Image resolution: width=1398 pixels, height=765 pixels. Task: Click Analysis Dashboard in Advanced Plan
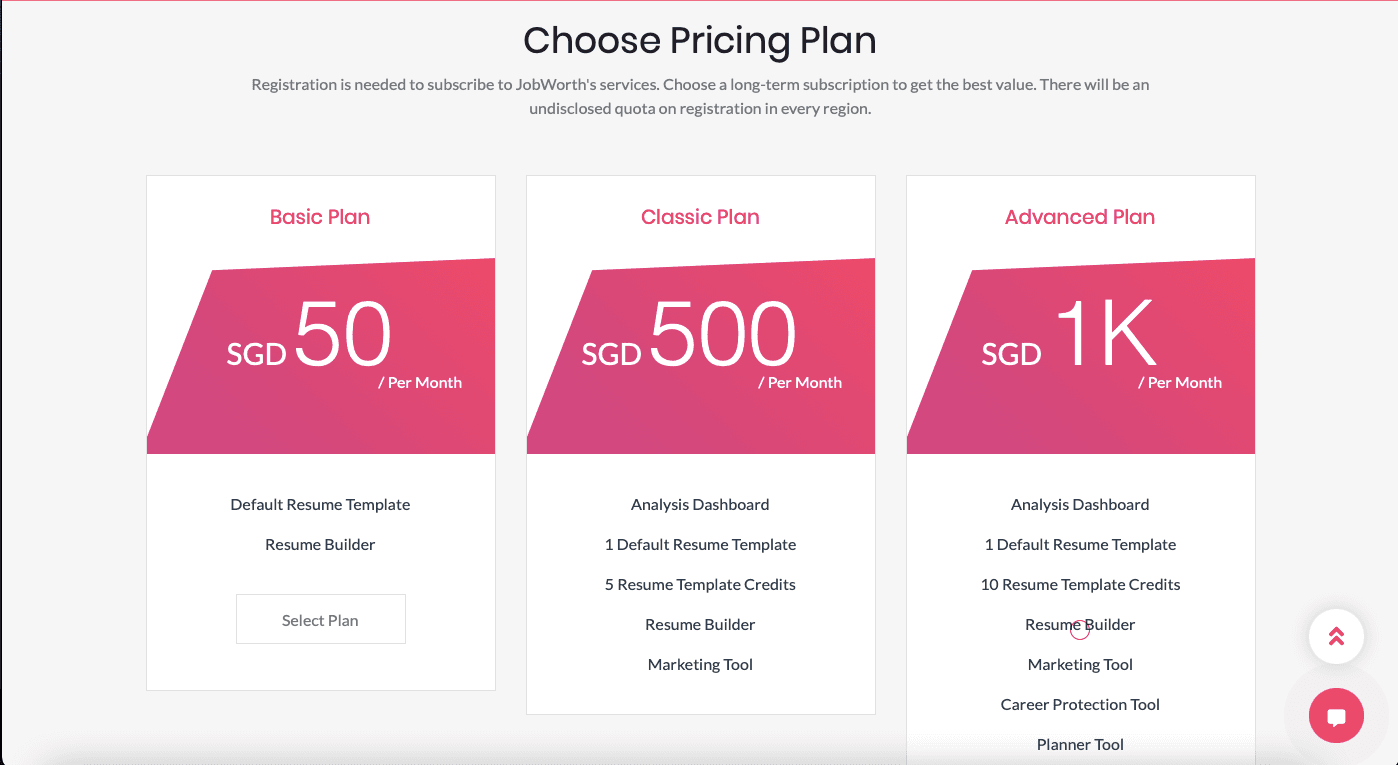[x=1080, y=505]
